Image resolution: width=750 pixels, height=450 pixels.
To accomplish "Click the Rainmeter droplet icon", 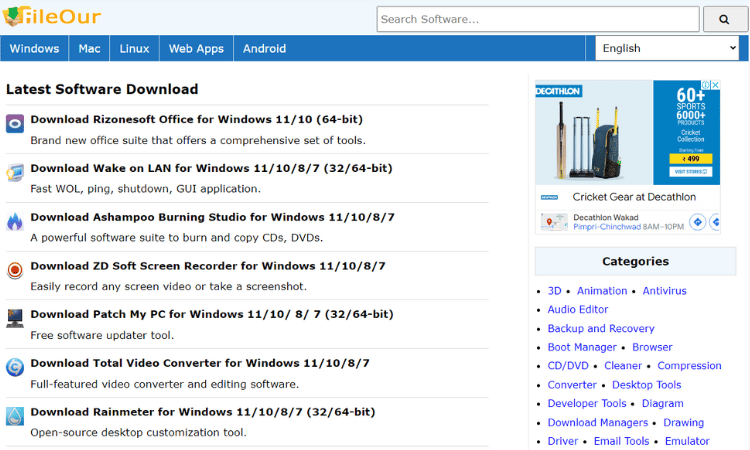I will point(15,416).
